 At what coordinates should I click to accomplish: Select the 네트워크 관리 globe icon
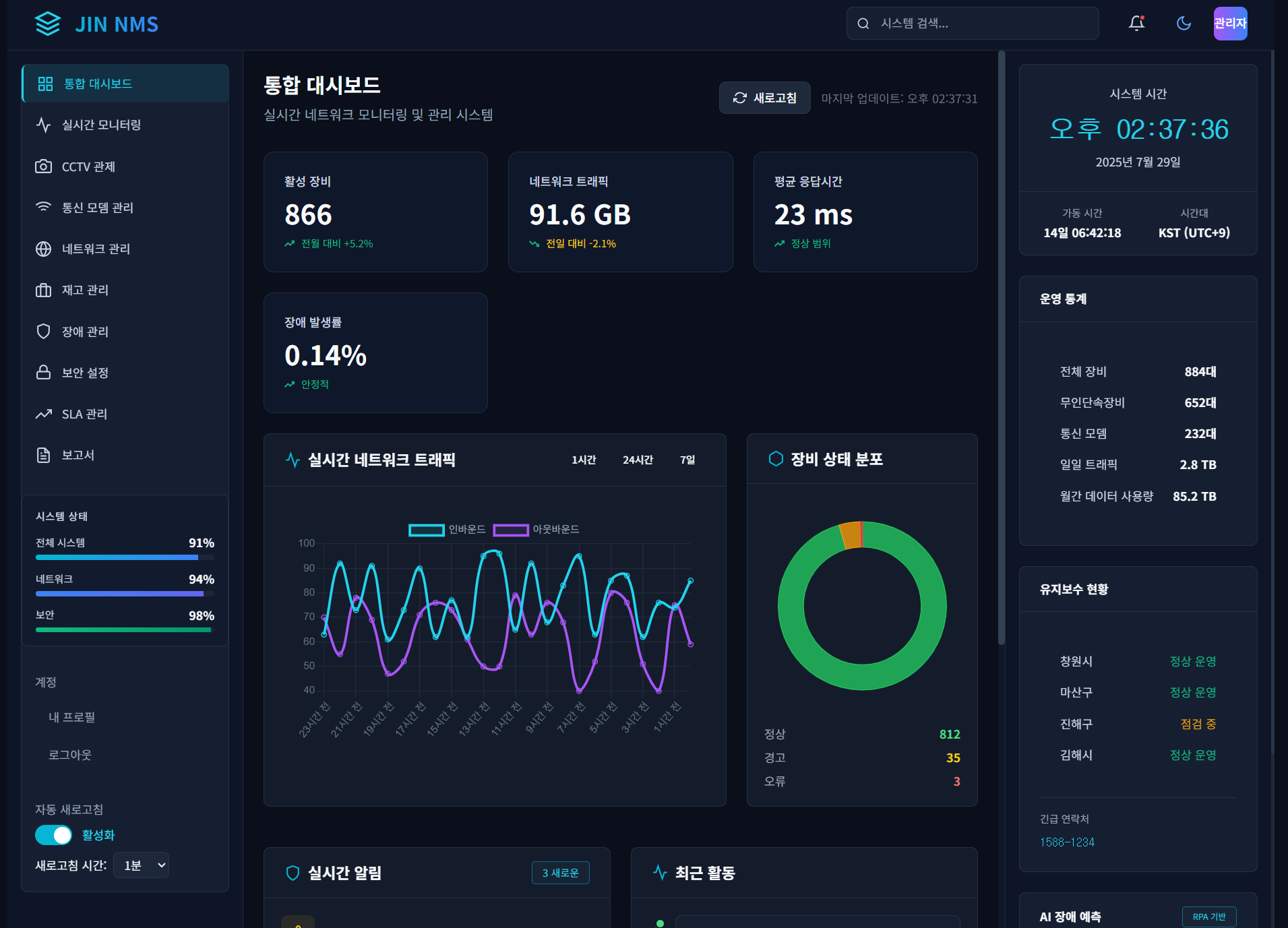[43, 249]
